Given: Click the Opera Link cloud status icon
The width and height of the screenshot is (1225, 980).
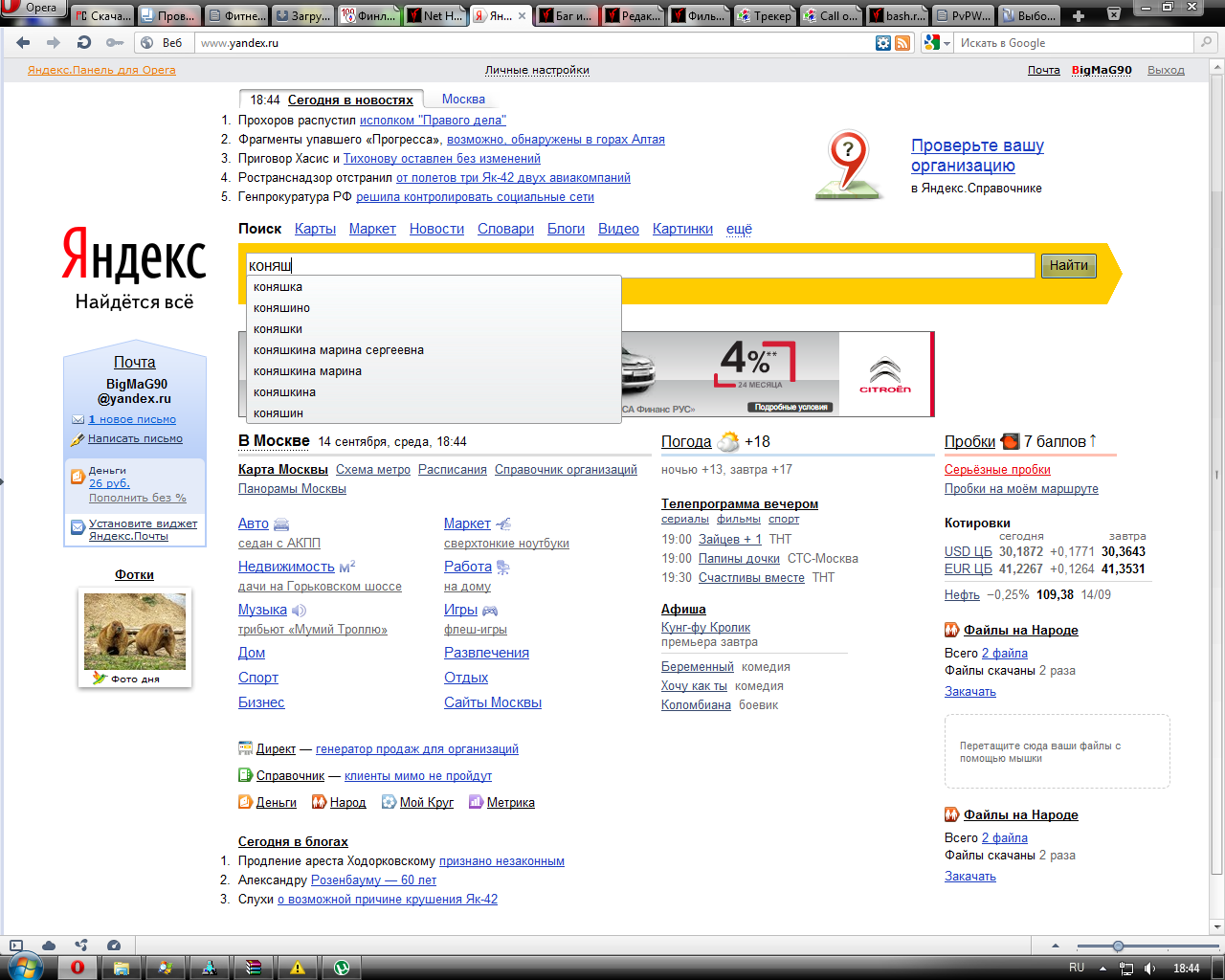Looking at the screenshot, I should [49, 946].
